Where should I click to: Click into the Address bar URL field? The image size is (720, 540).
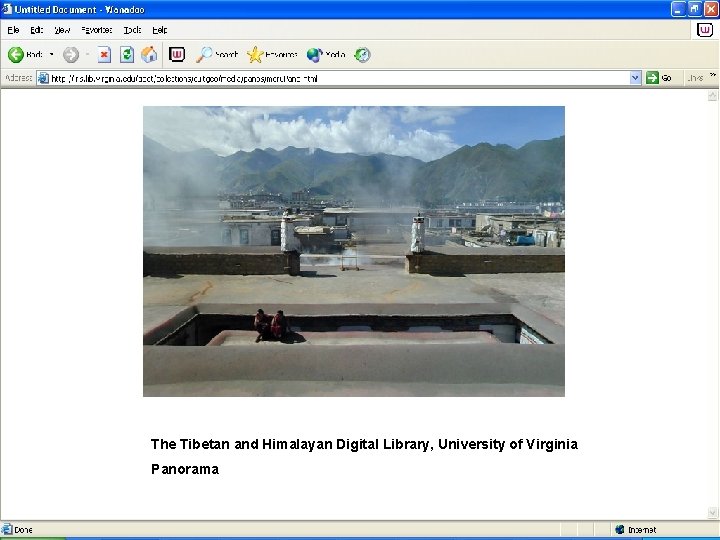click(339, 79)
